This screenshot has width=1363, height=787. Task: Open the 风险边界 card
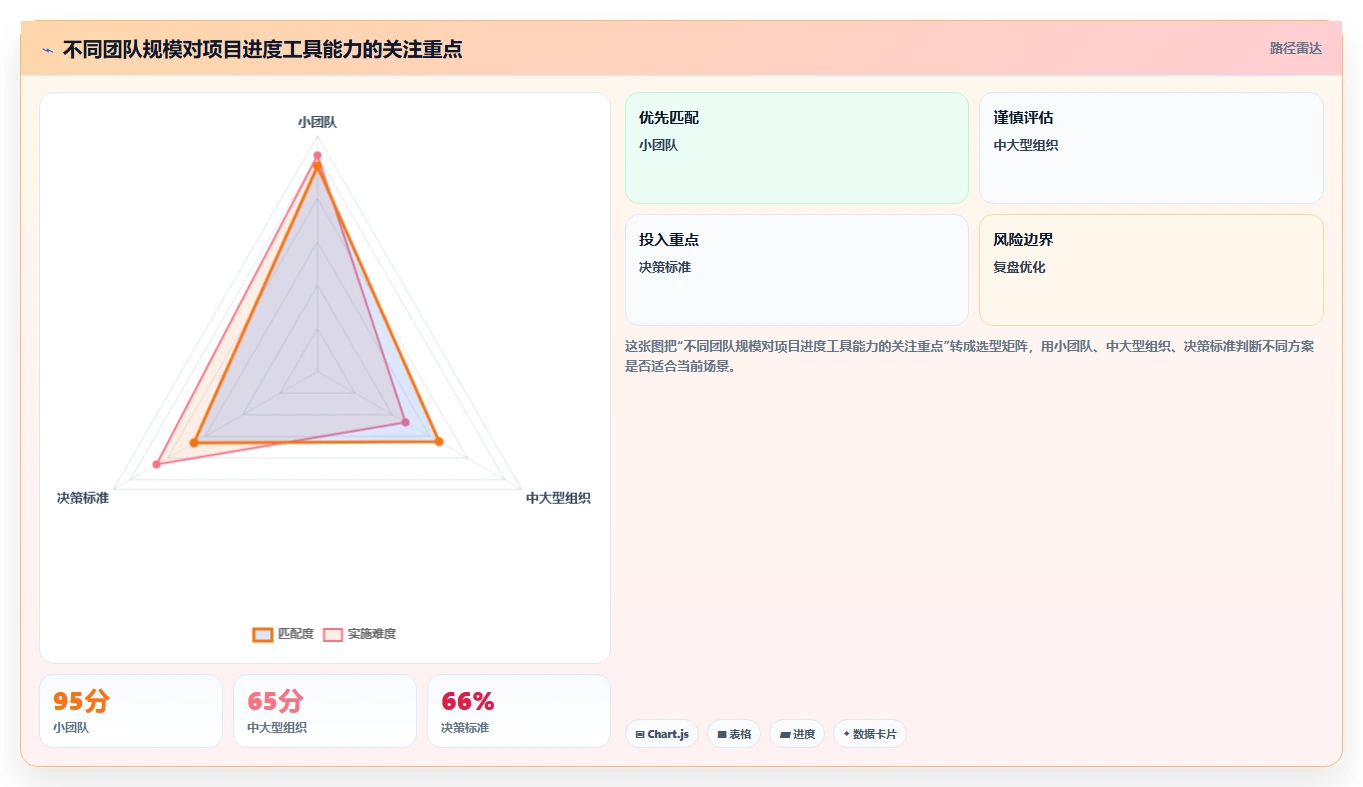pos(1151,270)
